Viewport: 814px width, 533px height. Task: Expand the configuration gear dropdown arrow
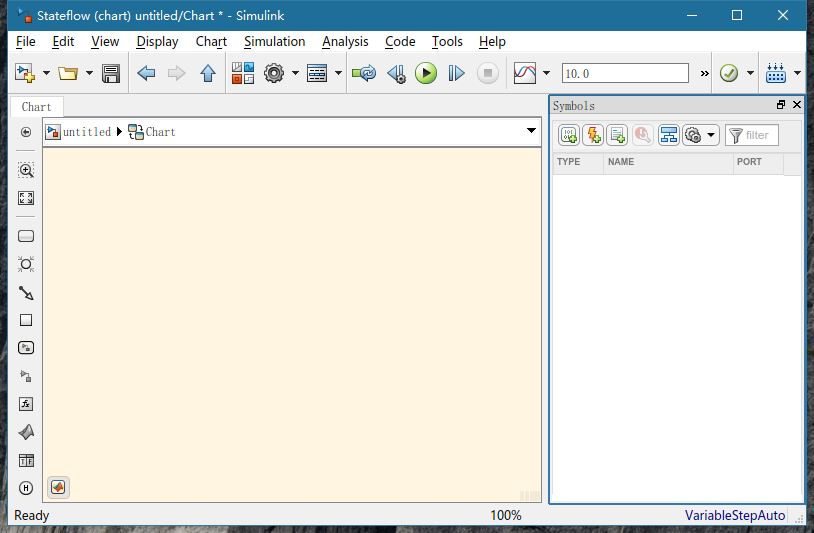click(x=295, y=73)
